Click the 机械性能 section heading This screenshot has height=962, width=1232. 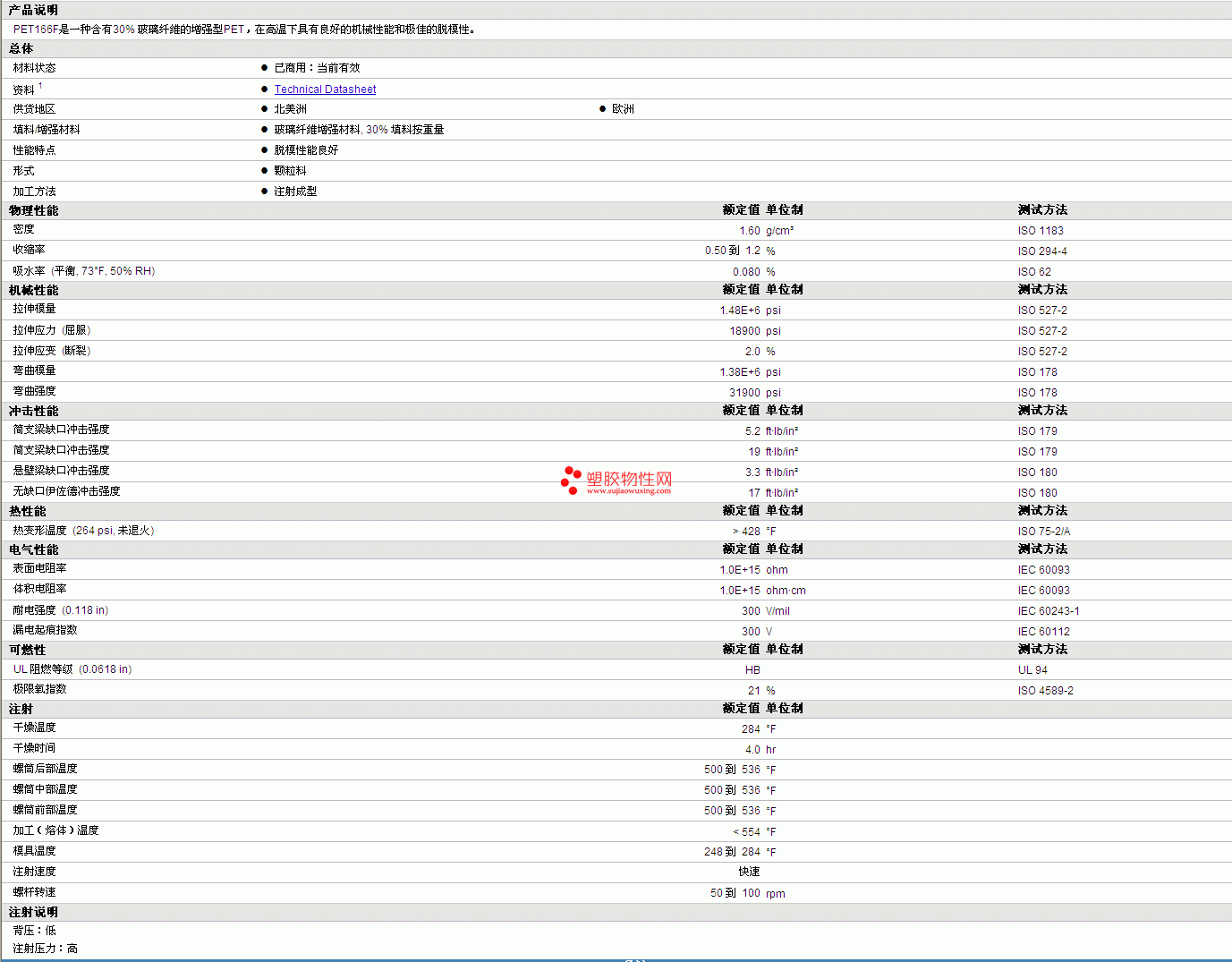coord(33,290)
